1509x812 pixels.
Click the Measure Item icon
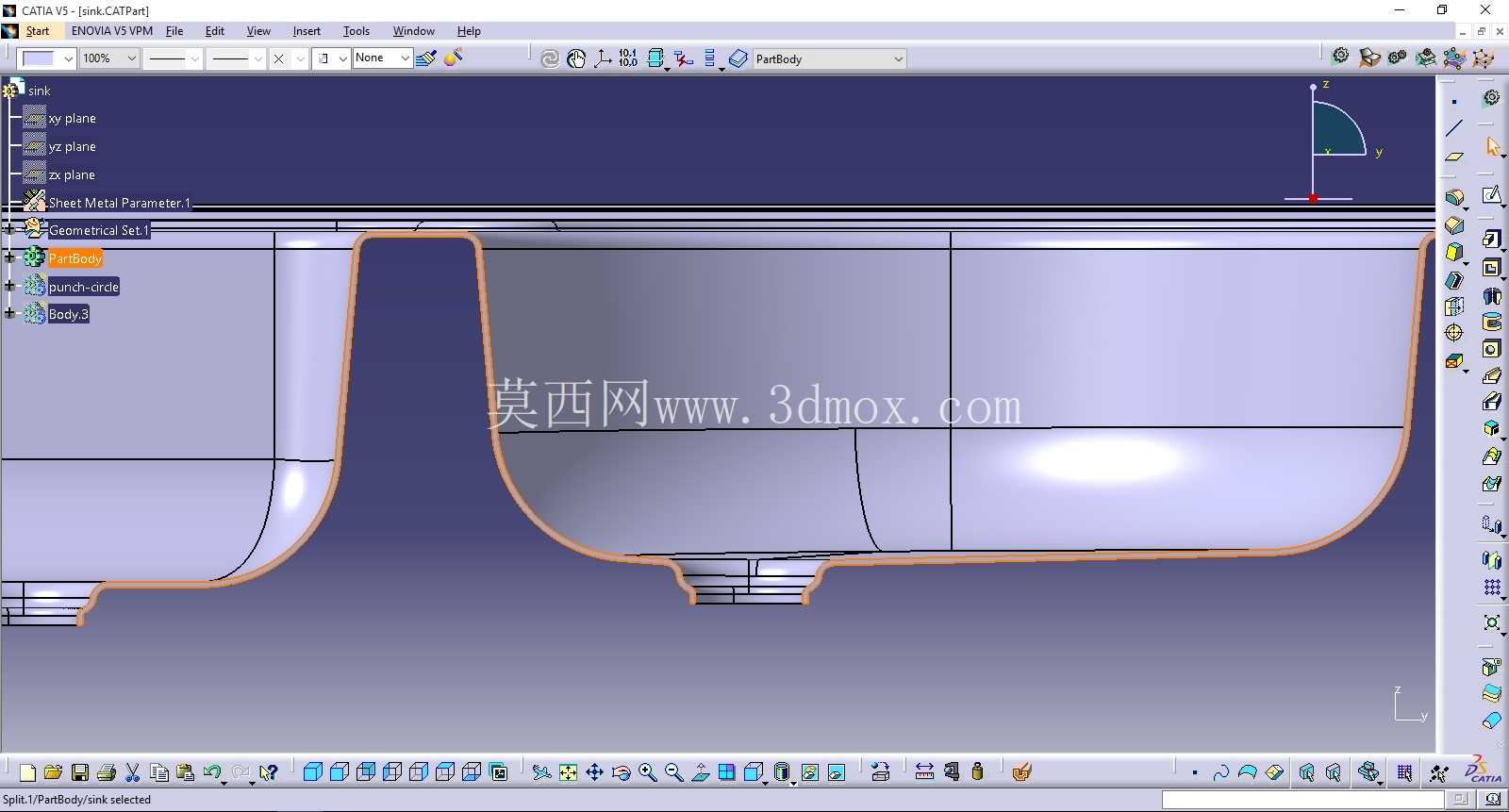pos(951,772)
